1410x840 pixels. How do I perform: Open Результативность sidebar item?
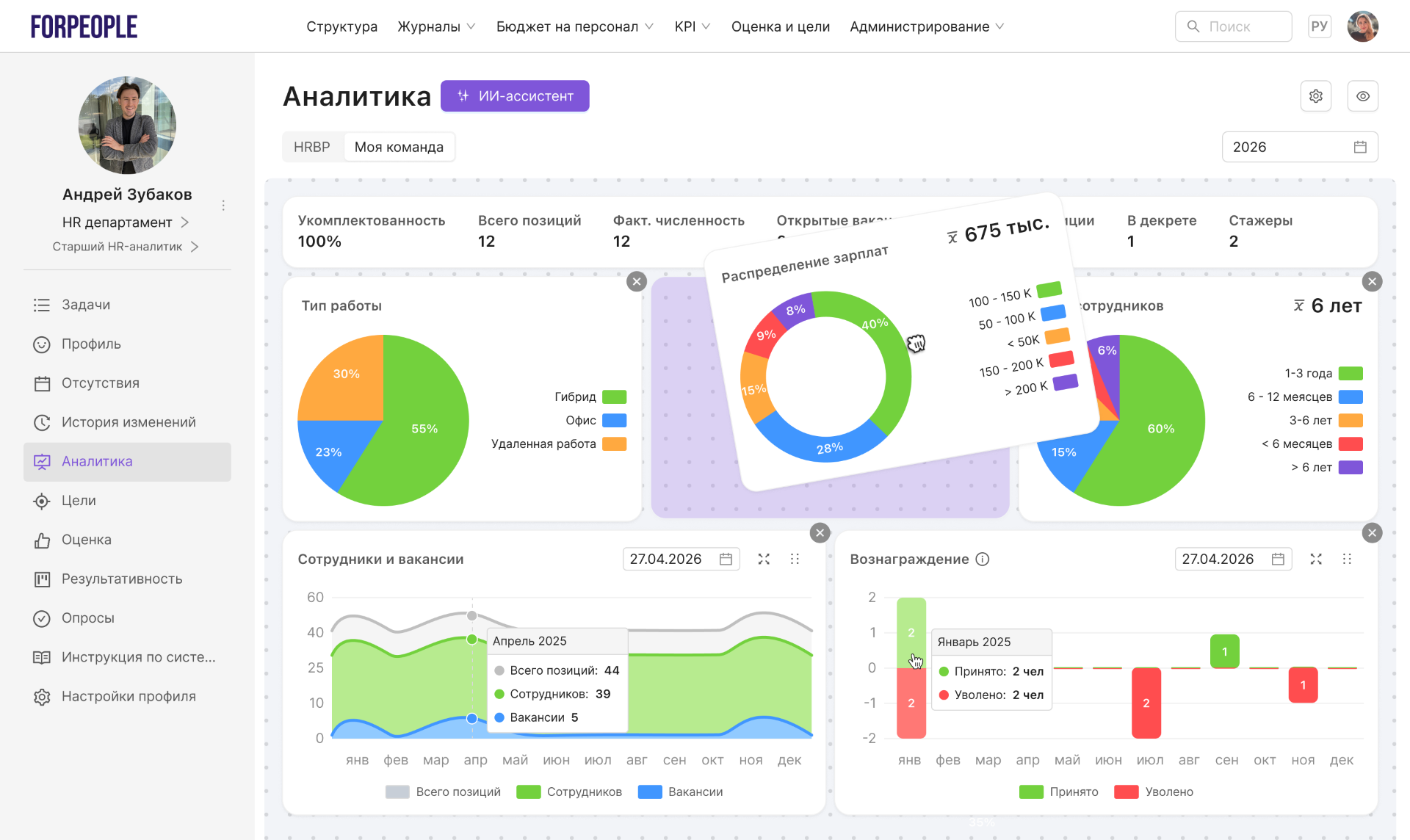tap(122, 579)
